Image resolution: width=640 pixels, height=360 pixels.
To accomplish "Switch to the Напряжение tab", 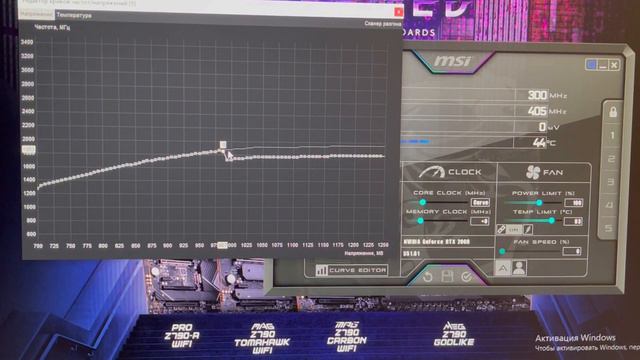I will (37, 13).
